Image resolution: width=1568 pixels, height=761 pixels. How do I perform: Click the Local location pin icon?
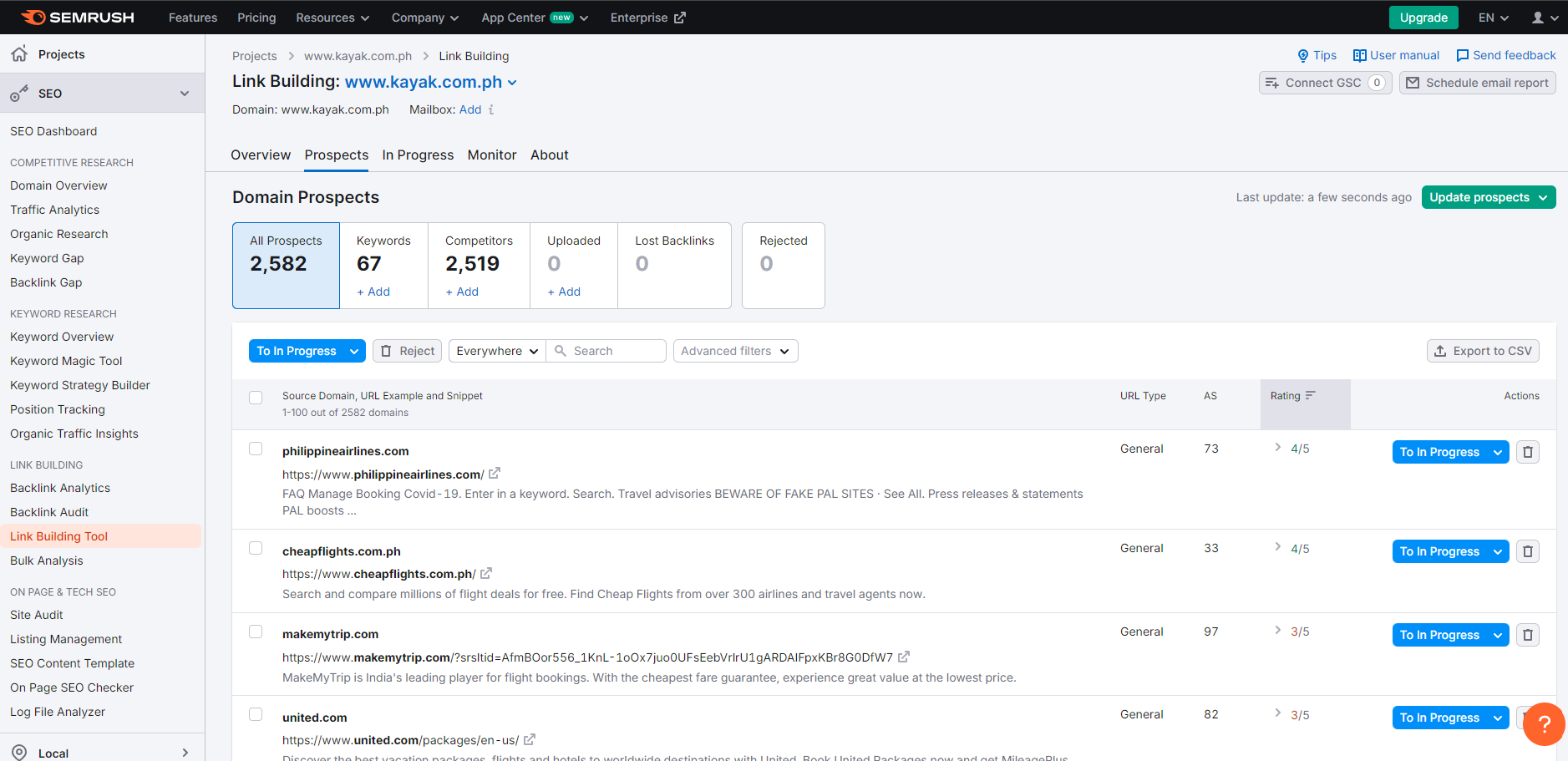19,753
